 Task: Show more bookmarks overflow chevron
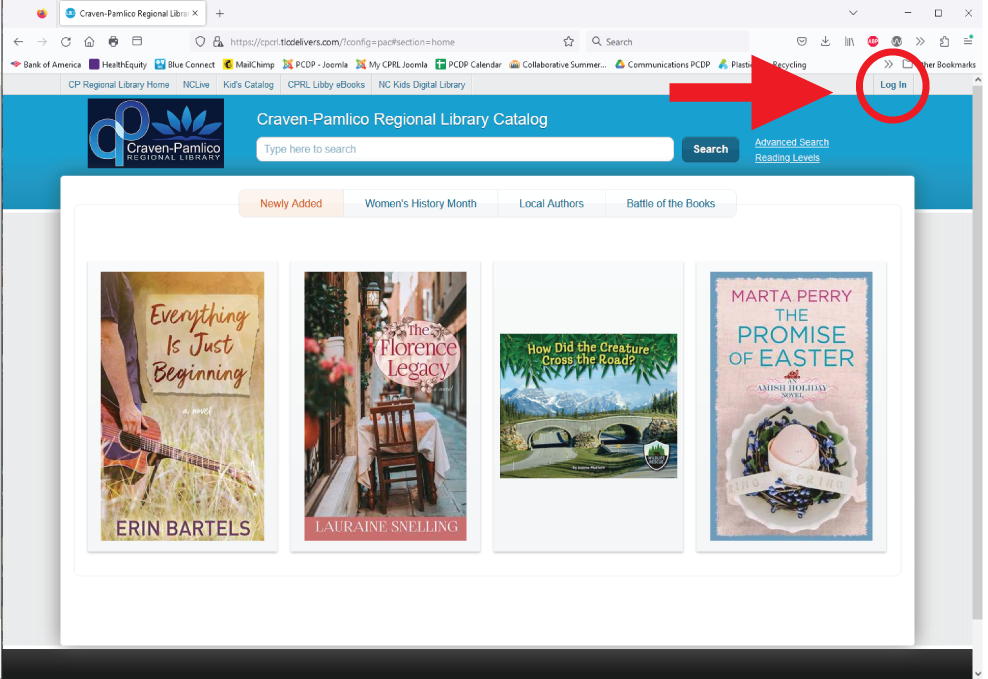pos(888,64)
